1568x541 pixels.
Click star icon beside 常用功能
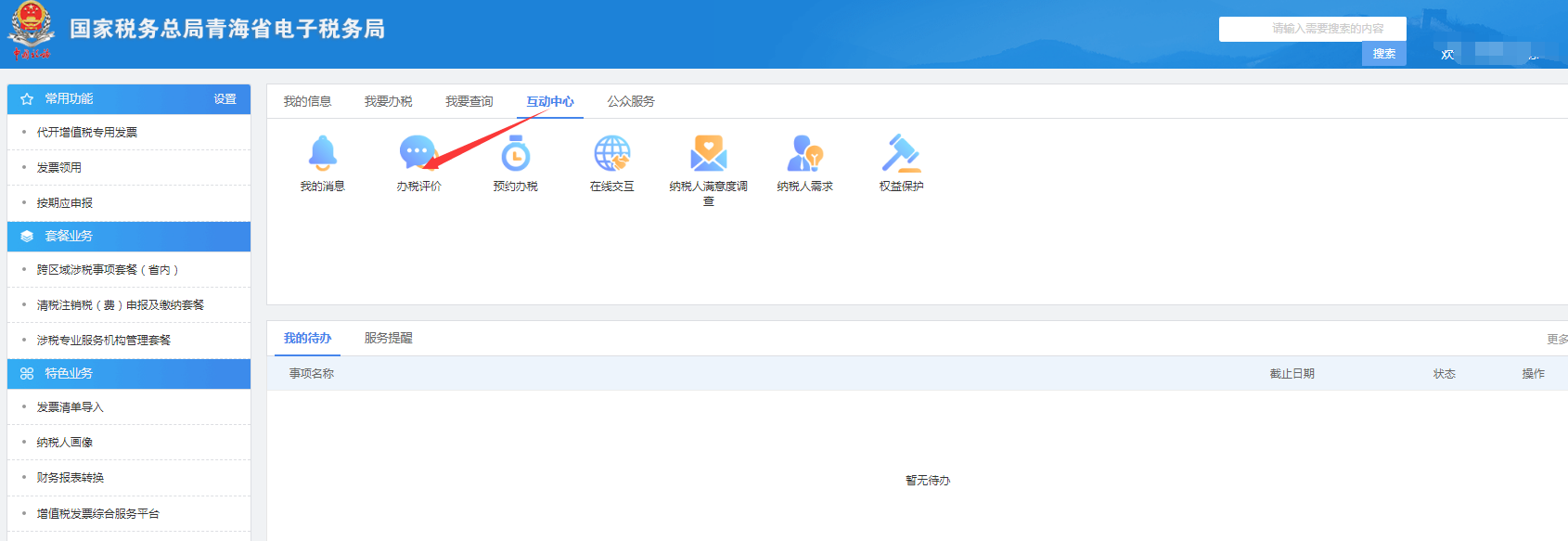[27, 98]
